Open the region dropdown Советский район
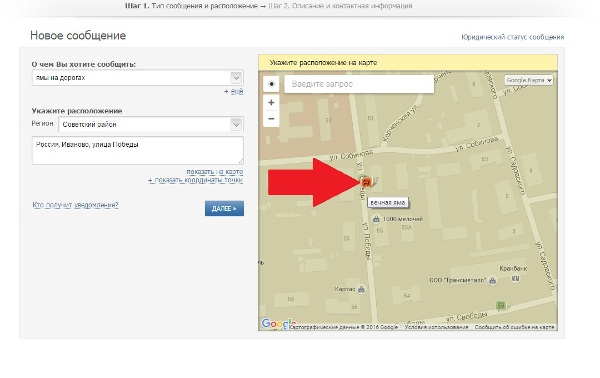This screenshot has width=600, height=378. [151, 124]
